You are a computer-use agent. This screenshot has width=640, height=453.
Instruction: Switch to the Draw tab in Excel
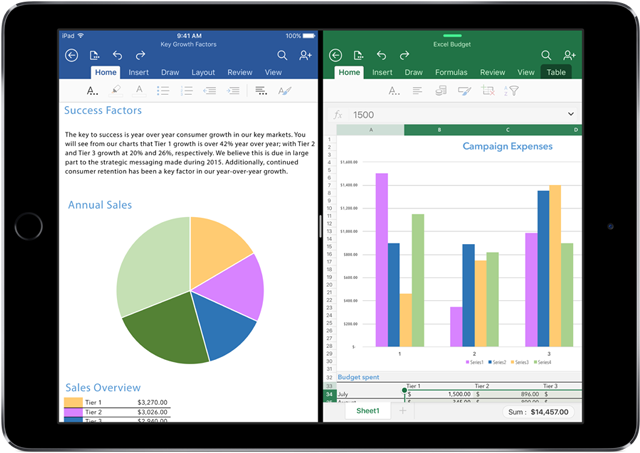click(x=413, y=72)
